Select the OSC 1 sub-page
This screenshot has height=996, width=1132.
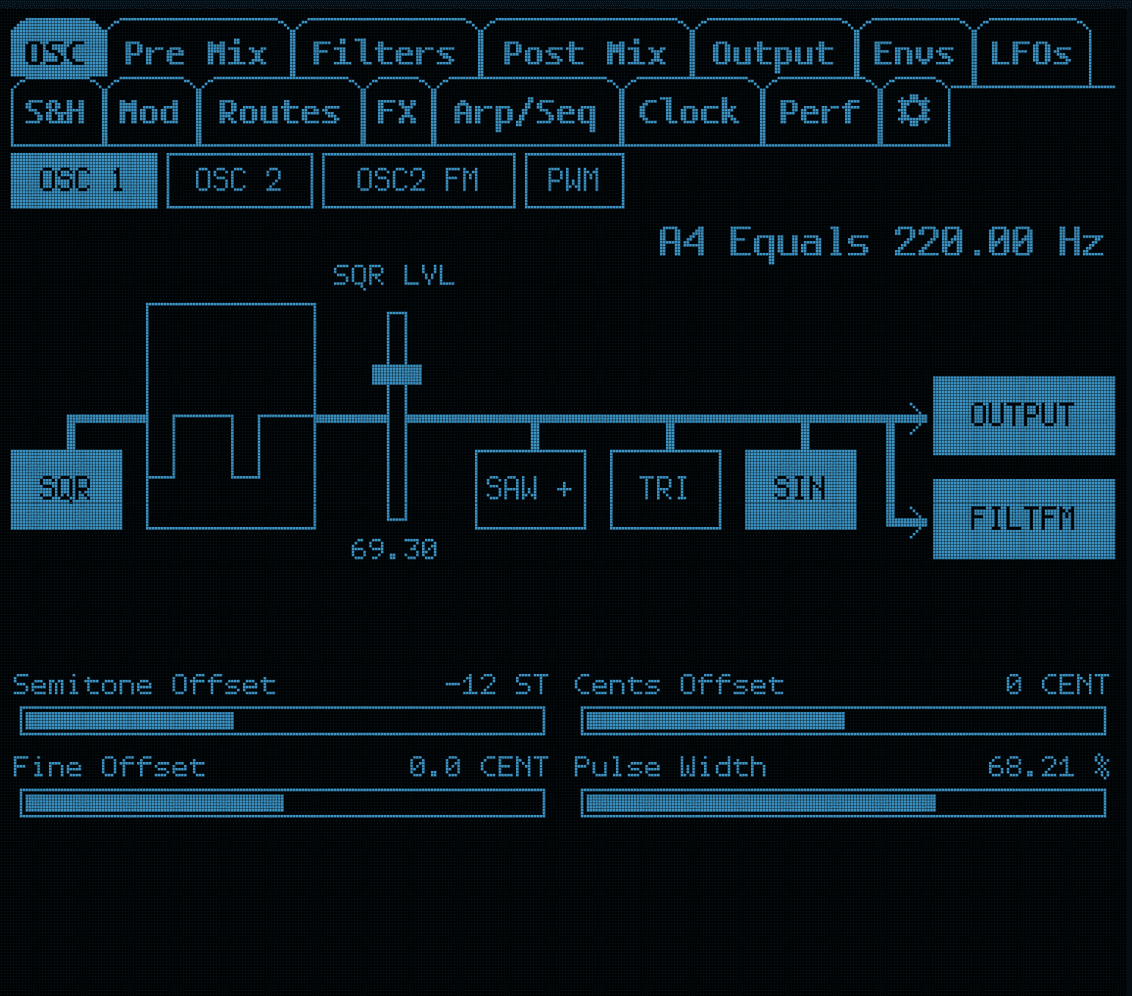tap(84, 180)
